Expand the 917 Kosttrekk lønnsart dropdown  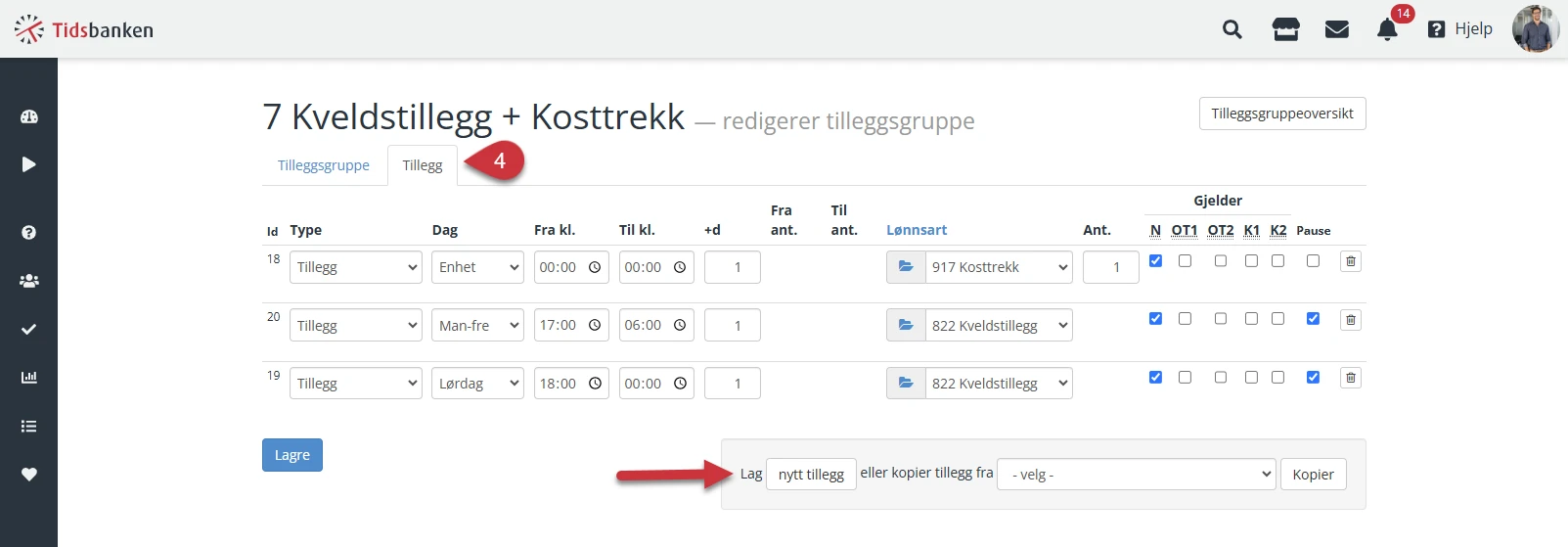pos(999,267)
